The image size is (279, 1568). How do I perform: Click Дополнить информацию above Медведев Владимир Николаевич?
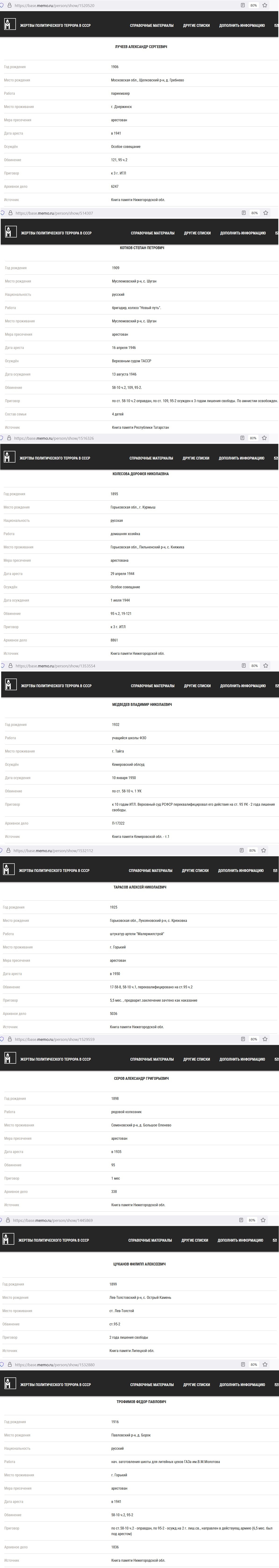[x=242, y=685]
